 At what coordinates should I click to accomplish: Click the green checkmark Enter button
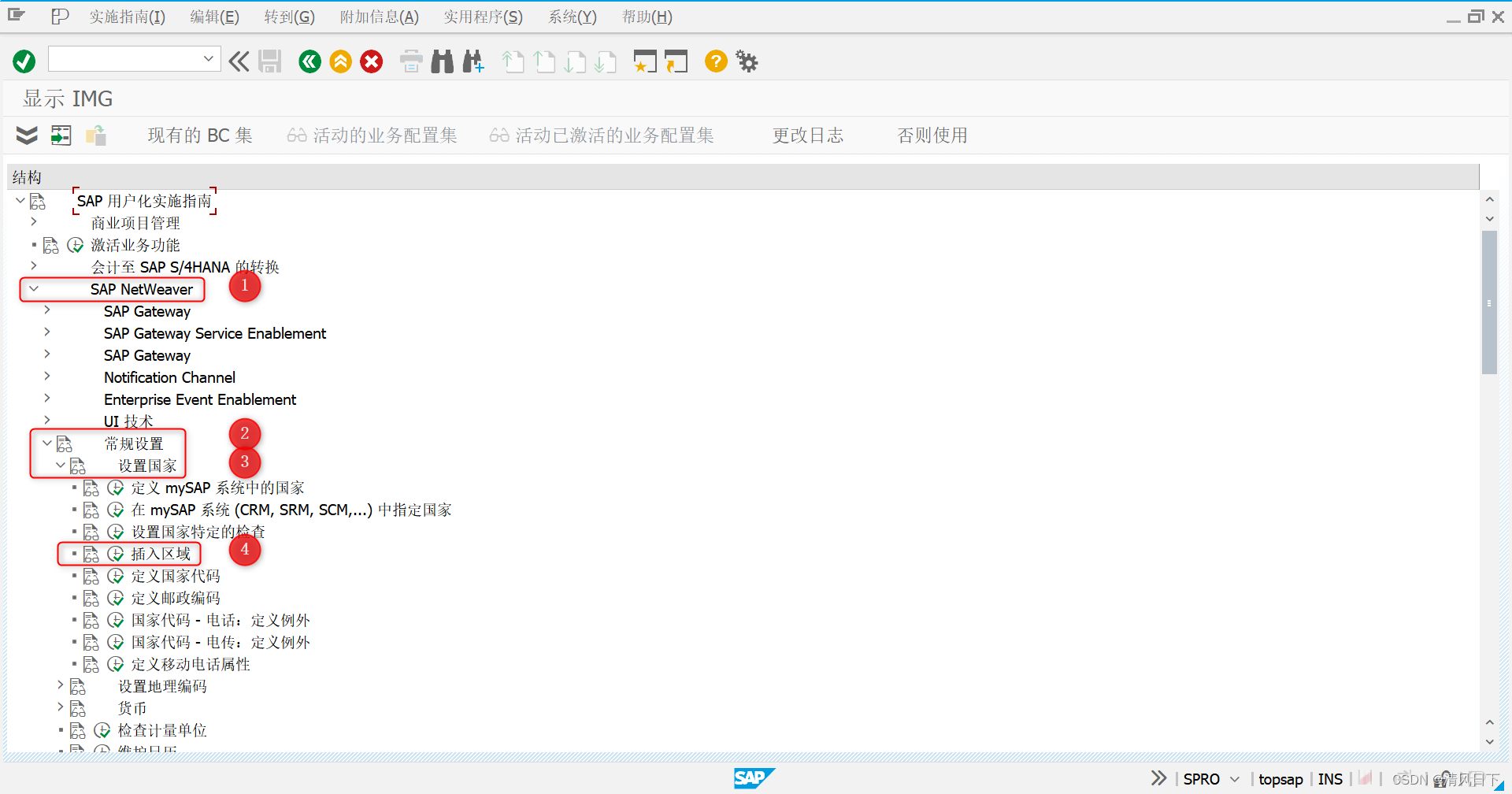24,61
